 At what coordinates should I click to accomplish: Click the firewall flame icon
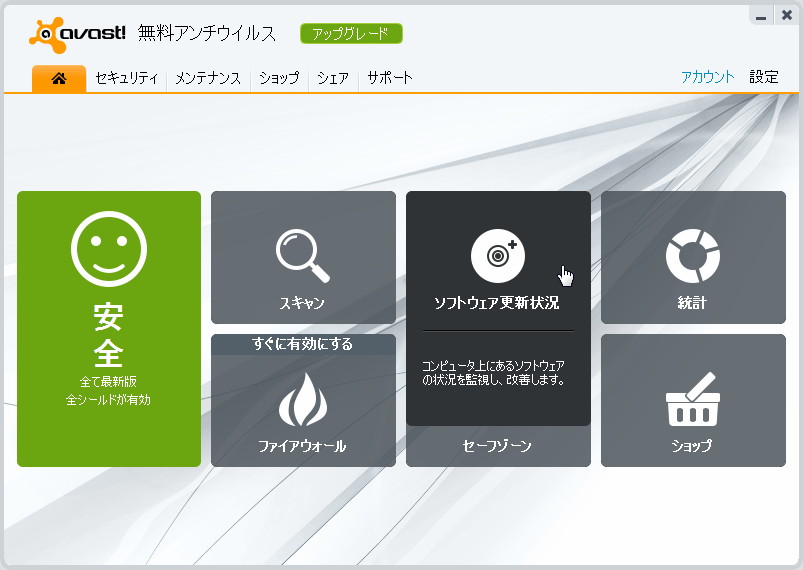point(303,400)
